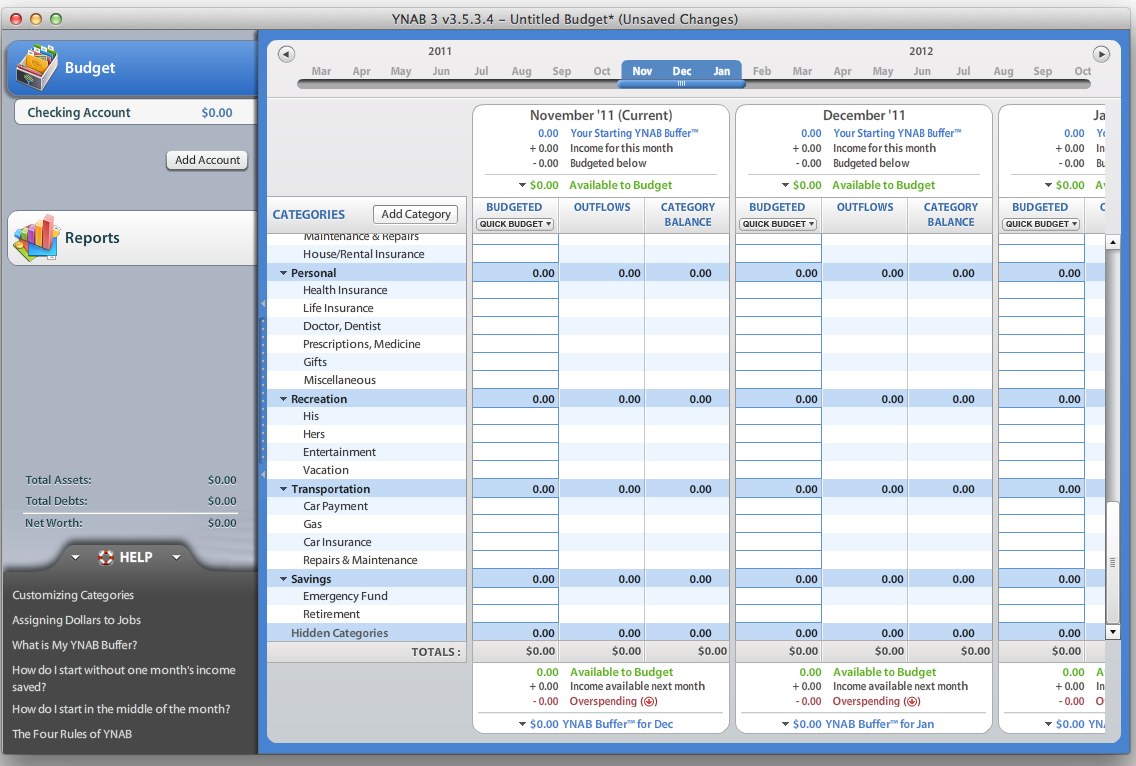Click November budgeted cell for Gas
Image resolution: width=1136 pixels, height=766 pixels.
[x=515, y=524]
